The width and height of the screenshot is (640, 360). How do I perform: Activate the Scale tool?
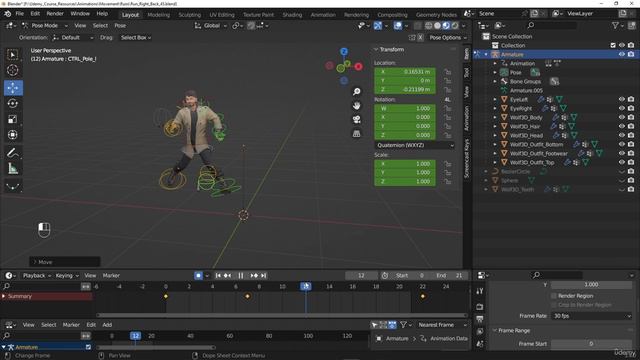click(13, 119)
